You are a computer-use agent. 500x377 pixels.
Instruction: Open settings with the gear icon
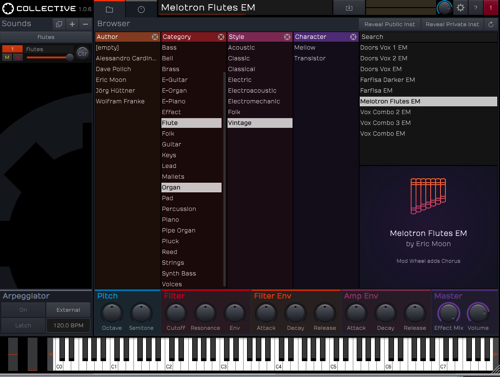point(460,8)
